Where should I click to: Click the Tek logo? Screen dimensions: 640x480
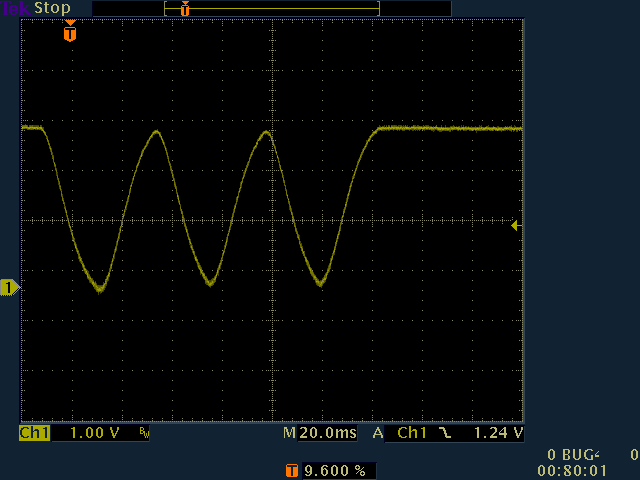(x=14, y=8)
